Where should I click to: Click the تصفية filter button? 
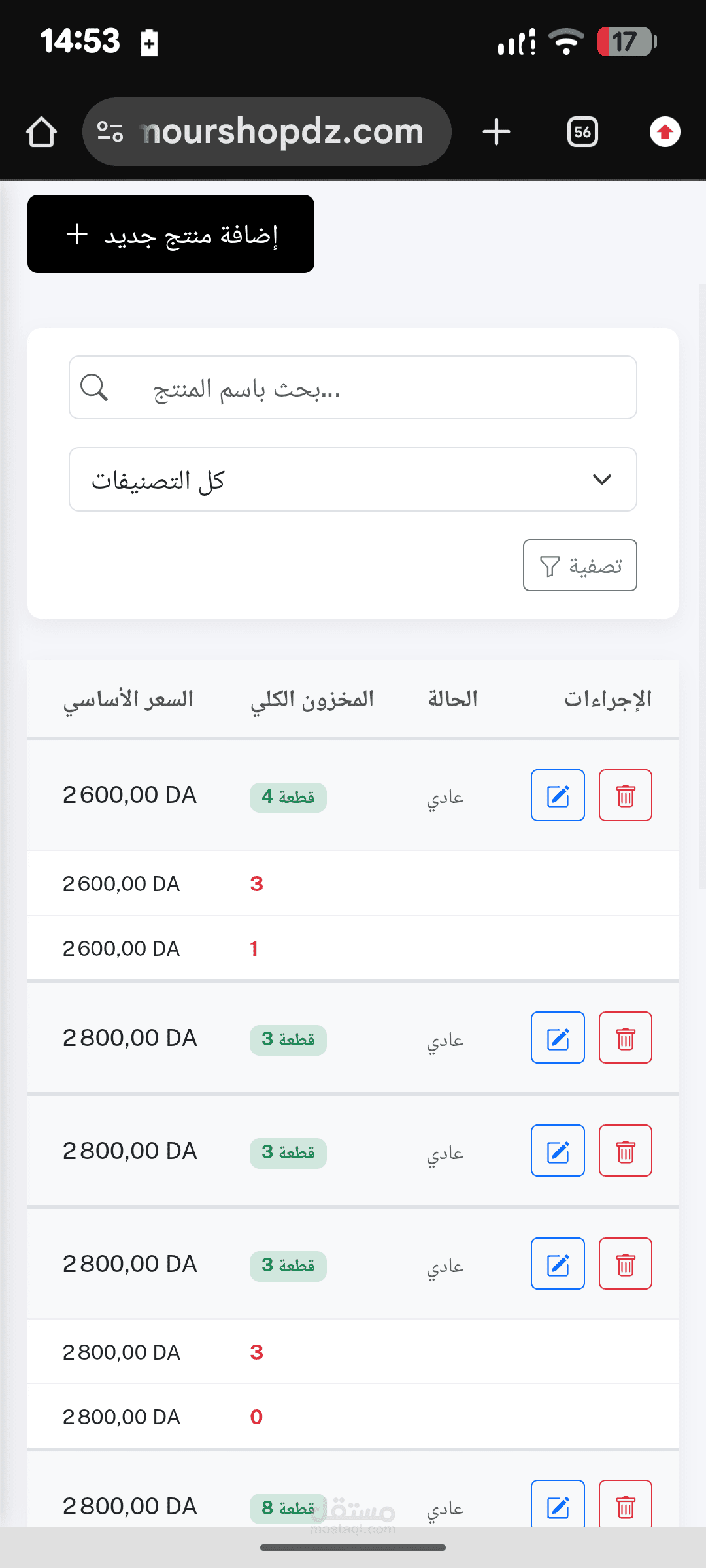tap(580, 565)
